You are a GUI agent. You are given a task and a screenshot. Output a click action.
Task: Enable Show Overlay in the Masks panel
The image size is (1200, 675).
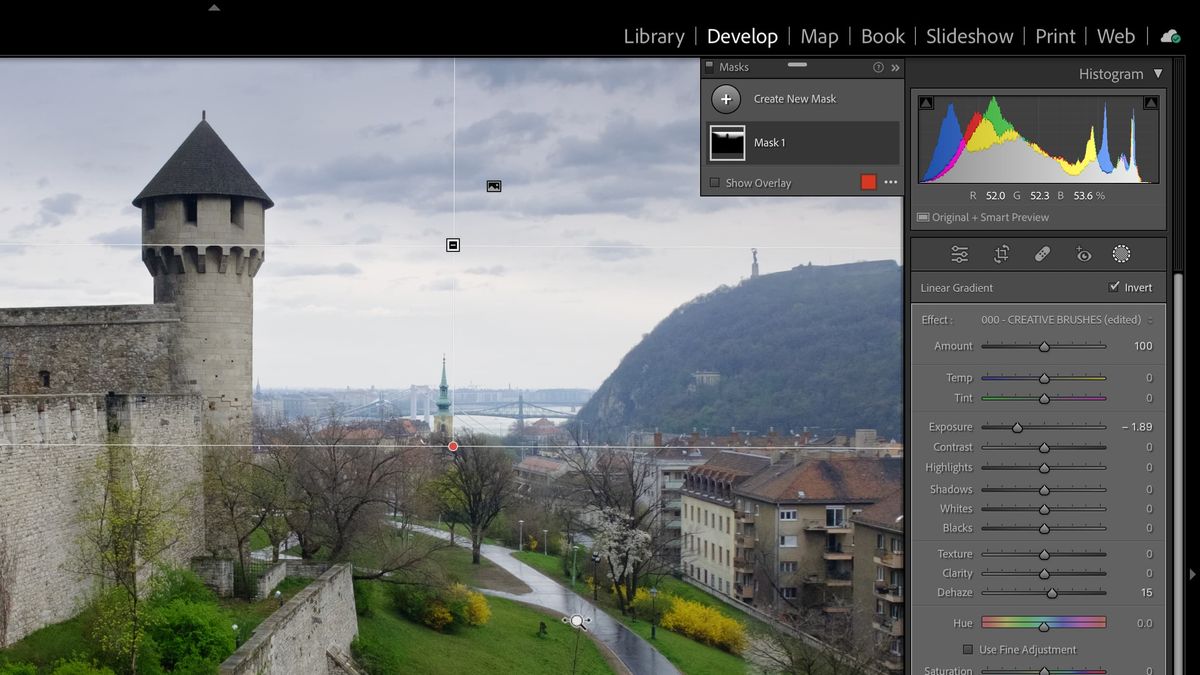[x=714, y=183]
